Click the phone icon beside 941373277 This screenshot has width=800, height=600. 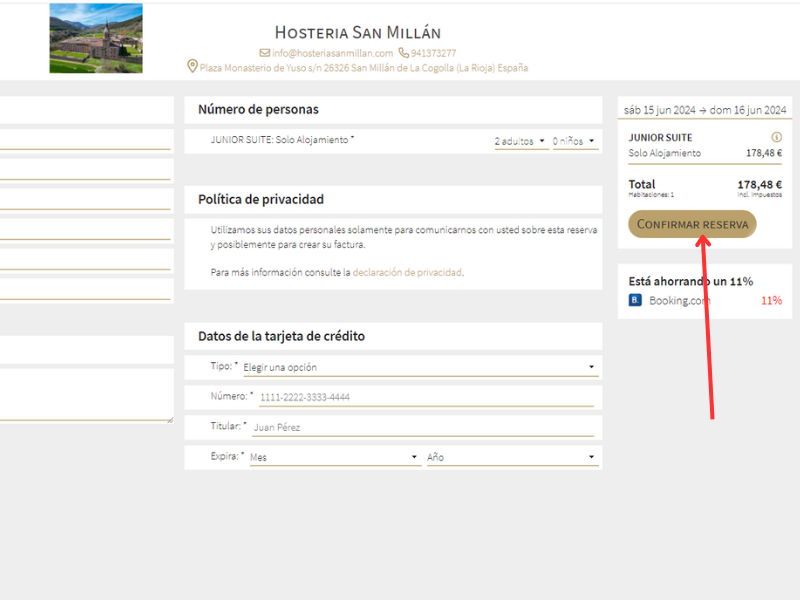[403, 53]
